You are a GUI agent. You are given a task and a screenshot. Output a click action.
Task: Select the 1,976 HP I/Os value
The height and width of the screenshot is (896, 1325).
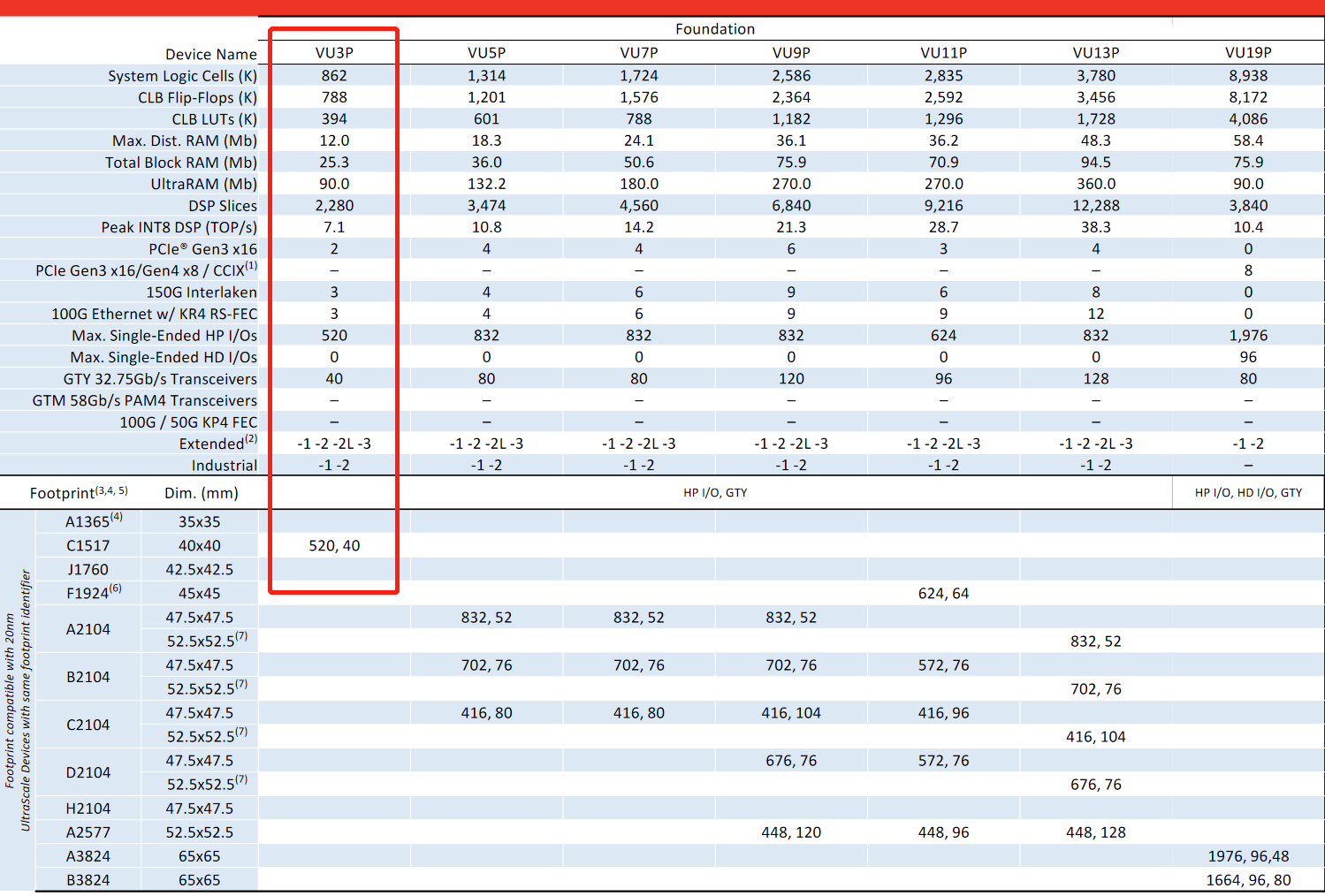coord(1248,336)
